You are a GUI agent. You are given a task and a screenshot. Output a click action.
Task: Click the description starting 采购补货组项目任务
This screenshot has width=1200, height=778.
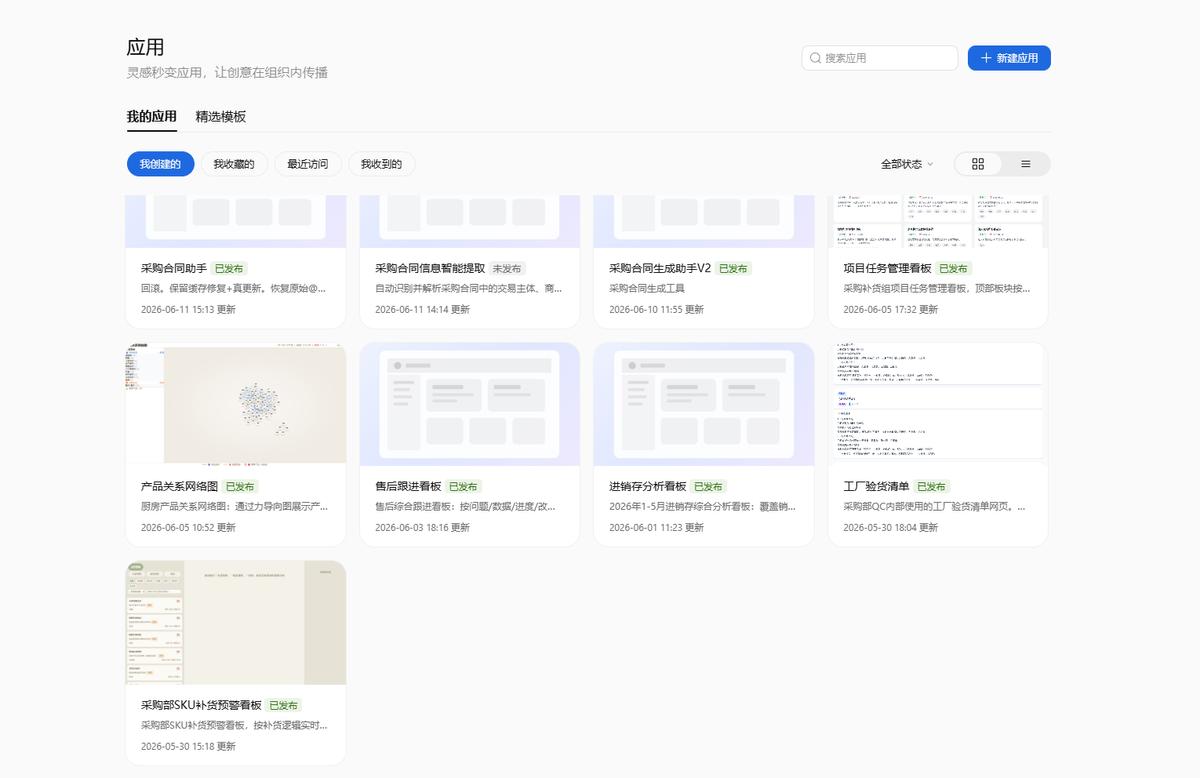tap(936, 289)
